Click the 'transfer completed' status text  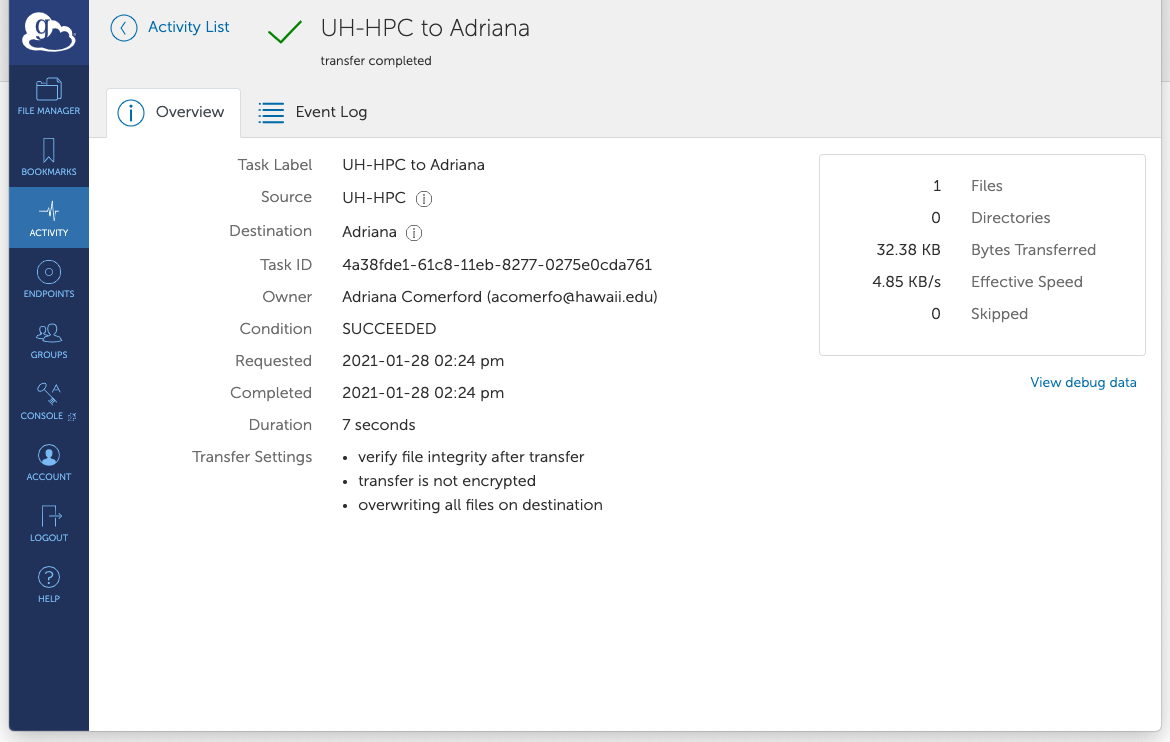click(x=376, y=61)
